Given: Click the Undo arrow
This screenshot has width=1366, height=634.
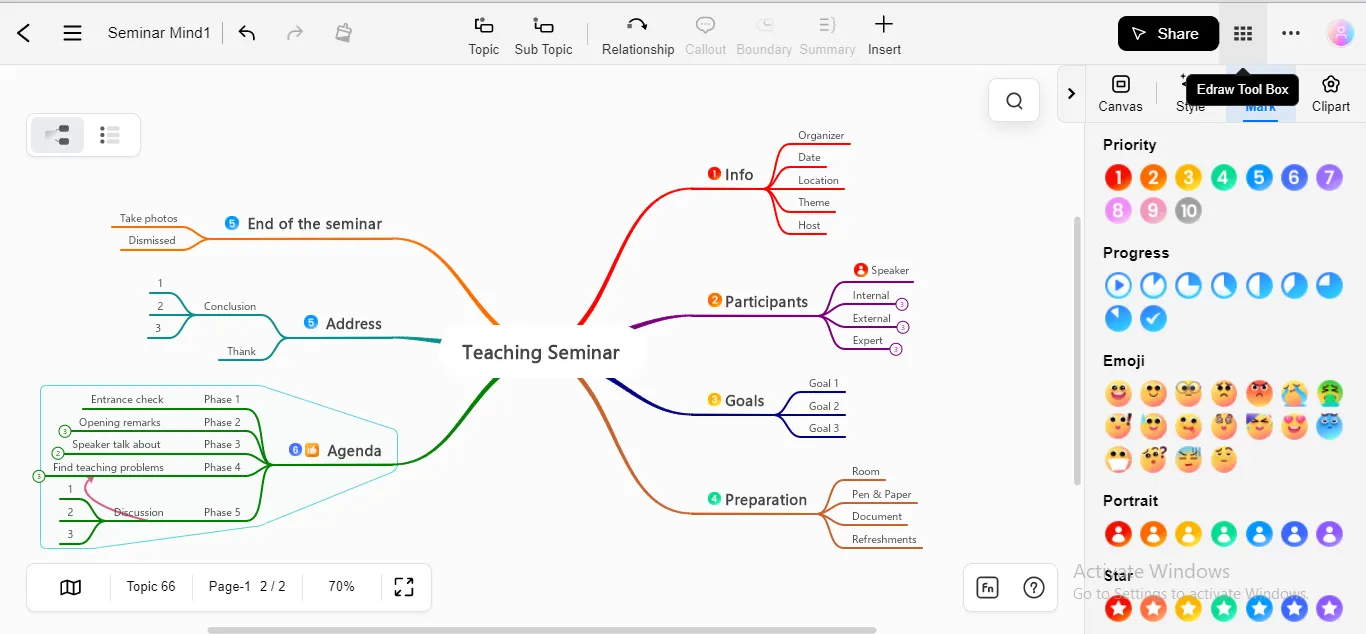Looking at the screenshot, I should [247, 33].
